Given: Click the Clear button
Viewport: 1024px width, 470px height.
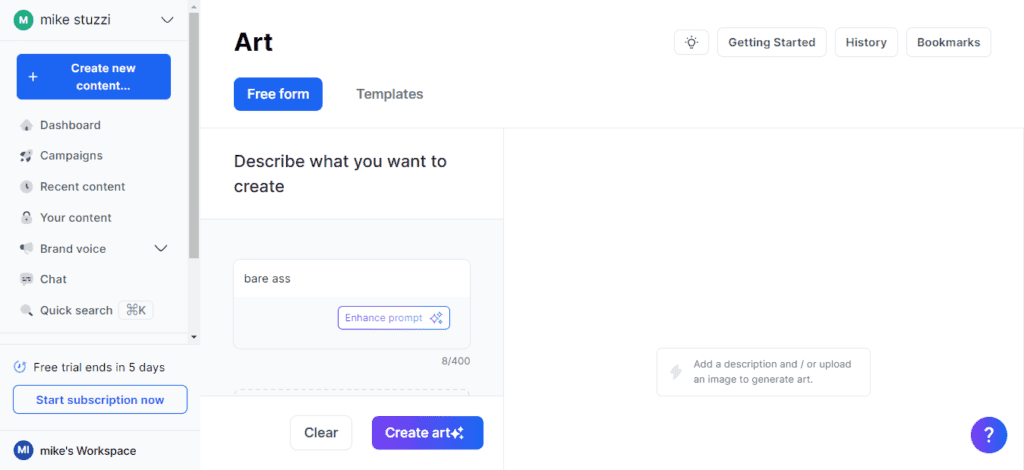Looking at the screenshot, I should pos(321,433).
